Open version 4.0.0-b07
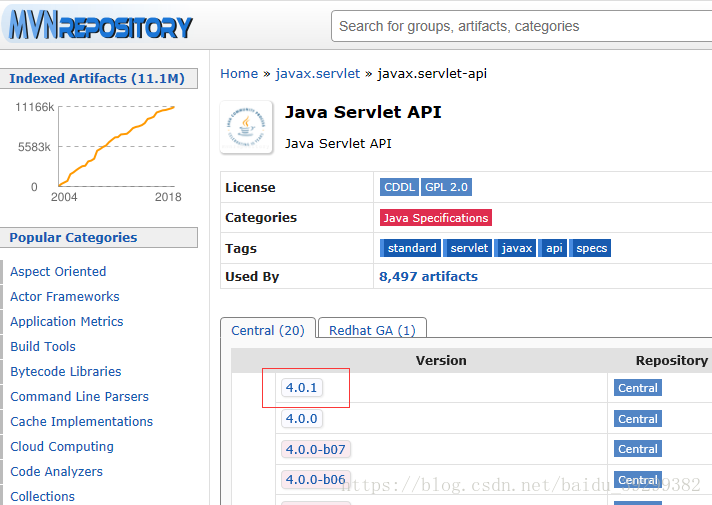 coord(316,450)
